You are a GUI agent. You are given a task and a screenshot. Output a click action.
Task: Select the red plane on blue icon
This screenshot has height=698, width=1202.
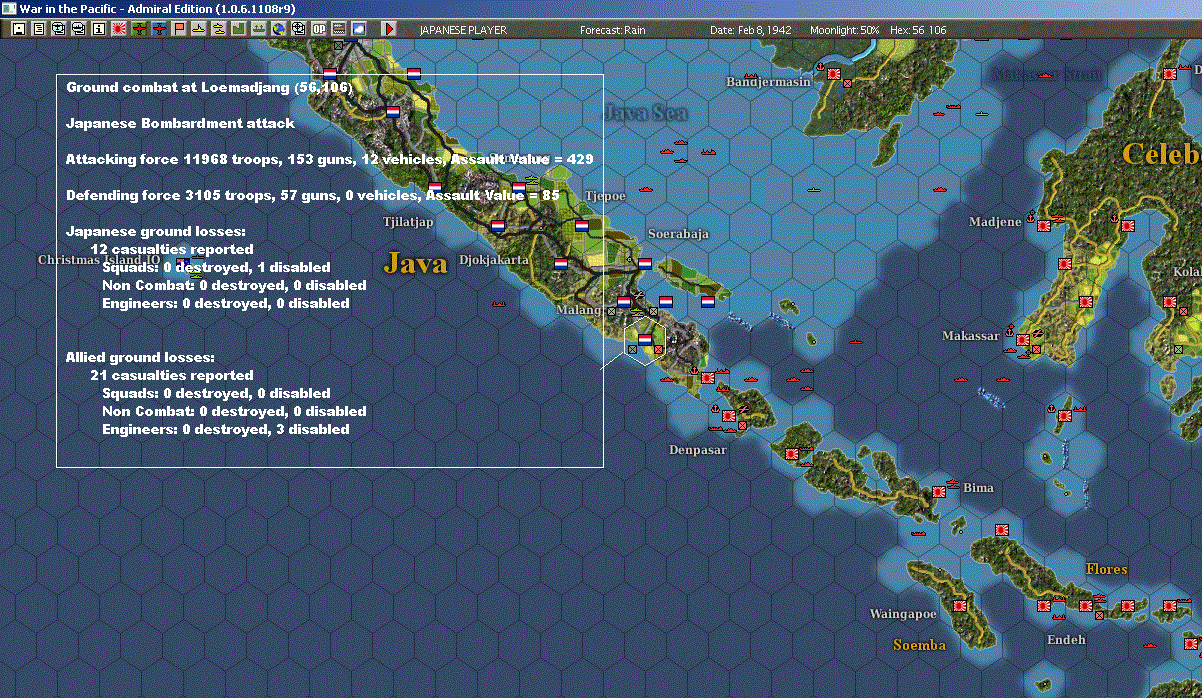point(158,29)
